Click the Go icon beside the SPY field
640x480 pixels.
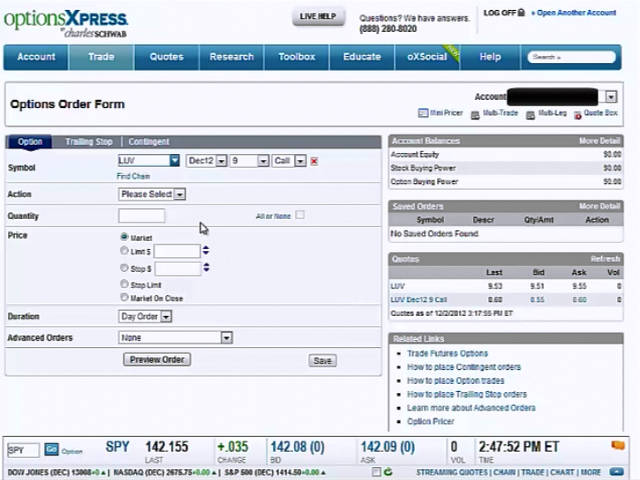coord(51,450)
